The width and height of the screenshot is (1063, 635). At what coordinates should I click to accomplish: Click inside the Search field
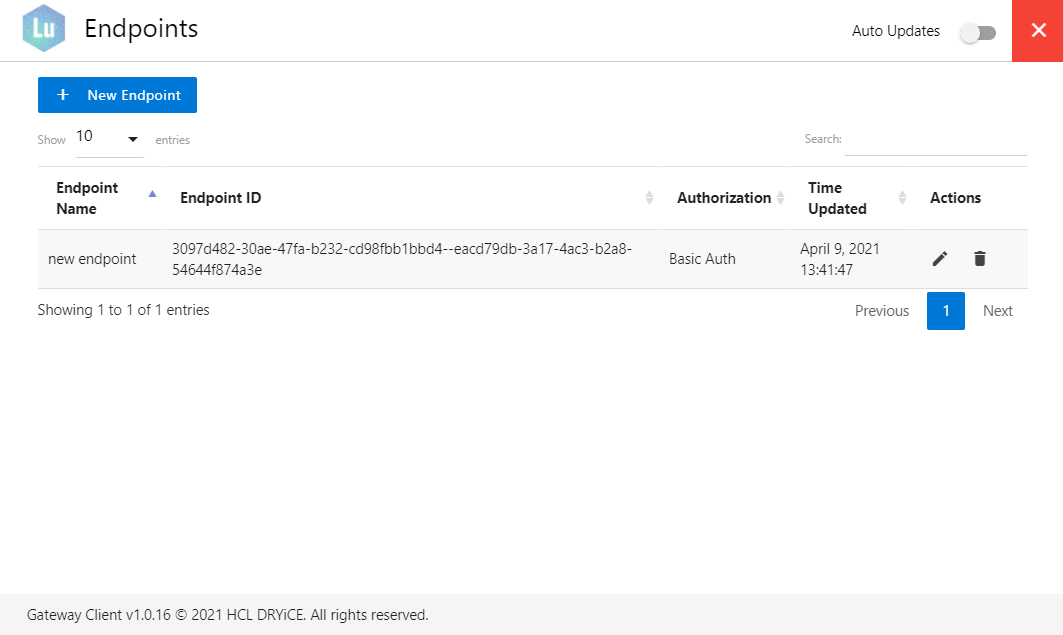click(935, 143)
